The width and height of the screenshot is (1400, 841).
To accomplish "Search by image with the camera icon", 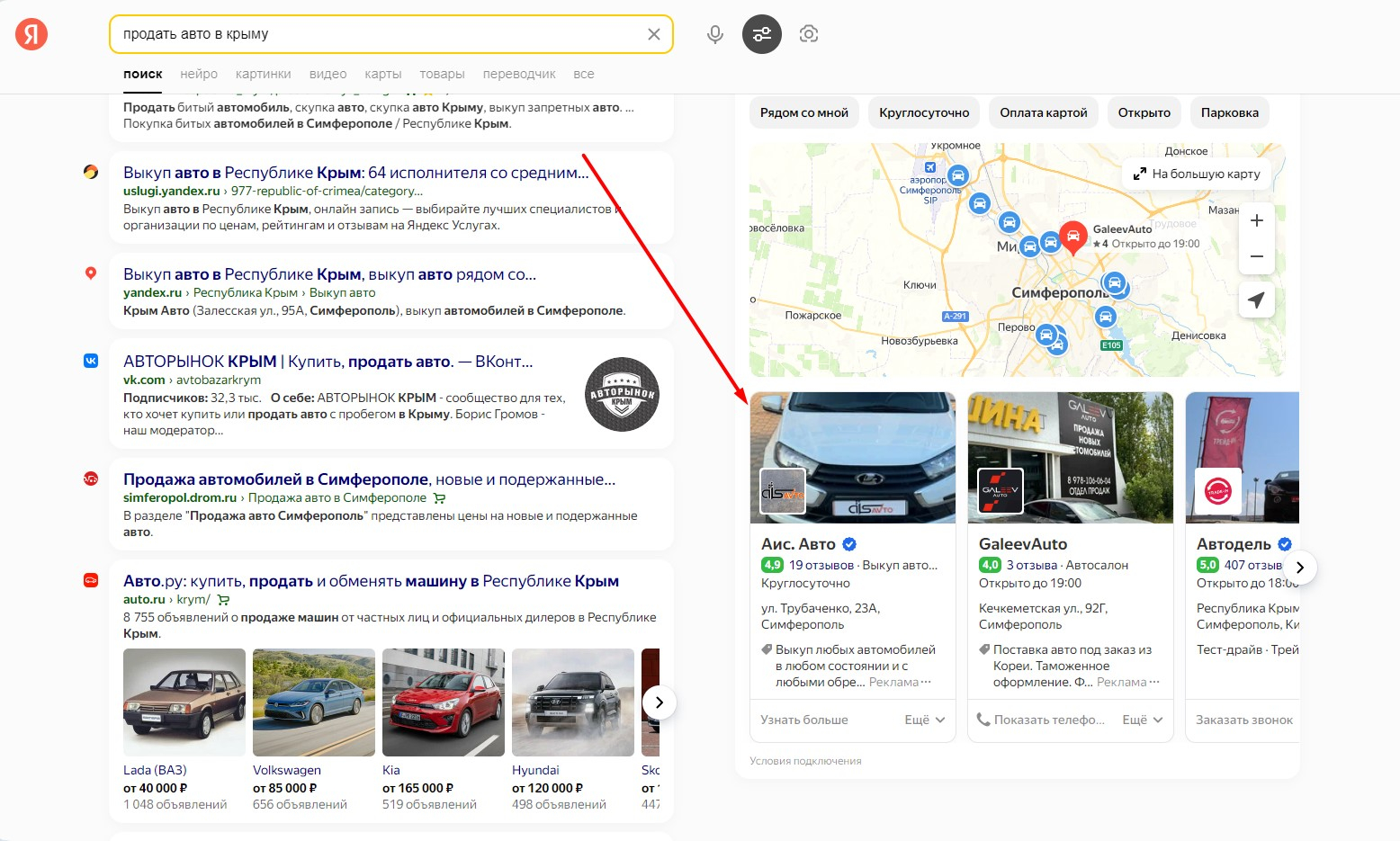I will coord(809,34).
